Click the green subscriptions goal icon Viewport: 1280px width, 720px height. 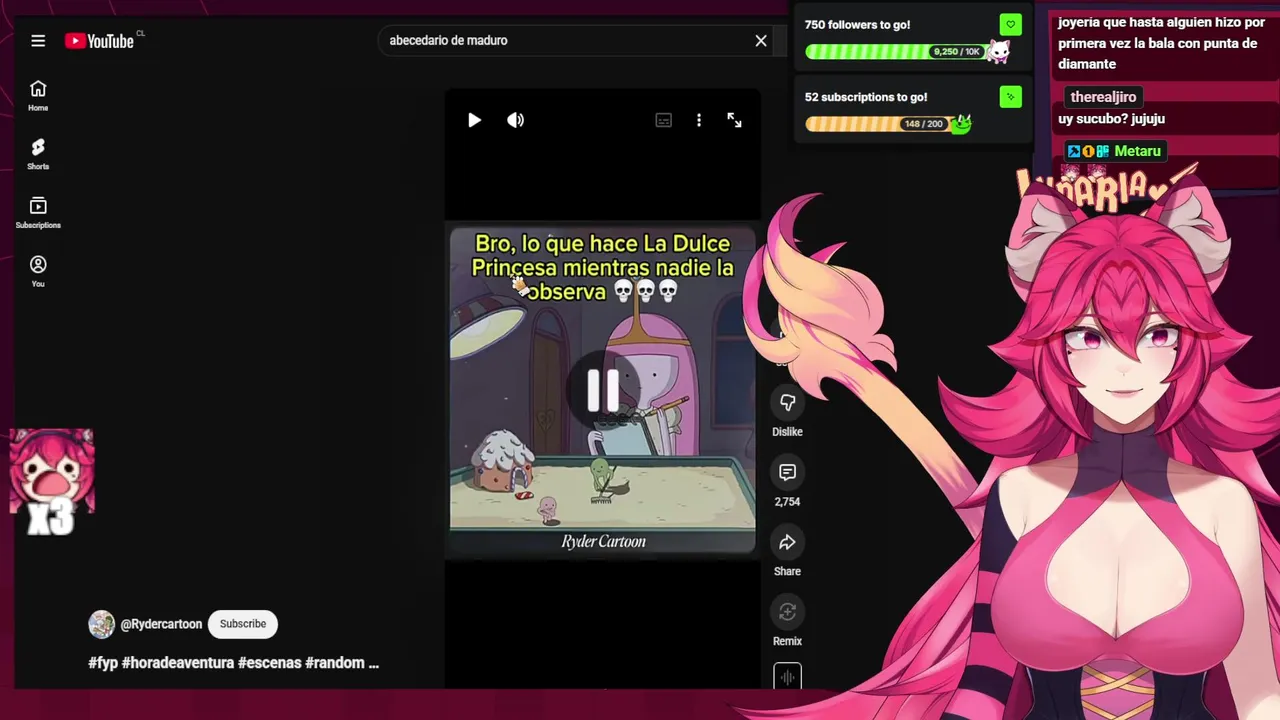coord(1010,97)
